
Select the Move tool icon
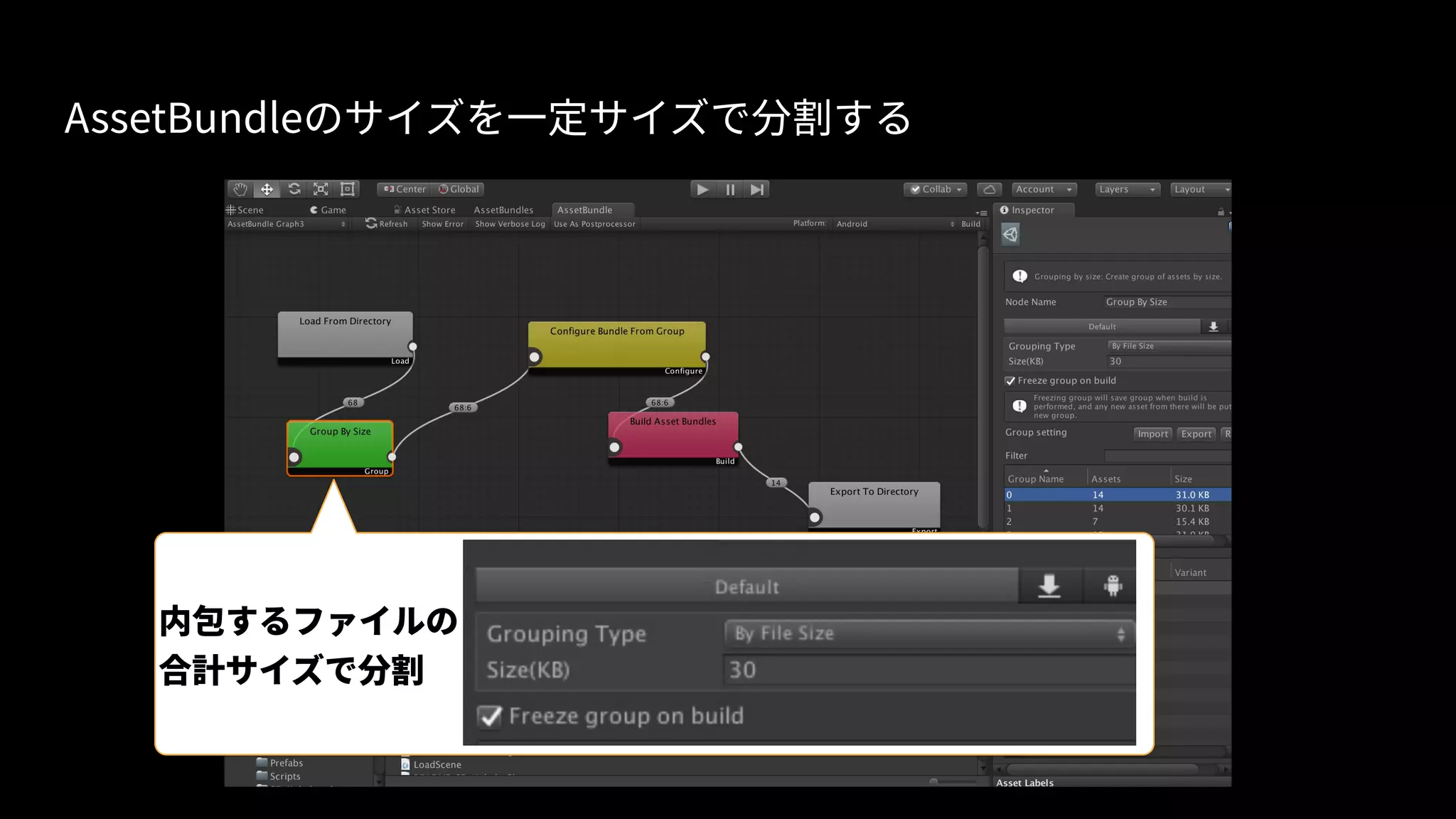click(x=267, y=189)
